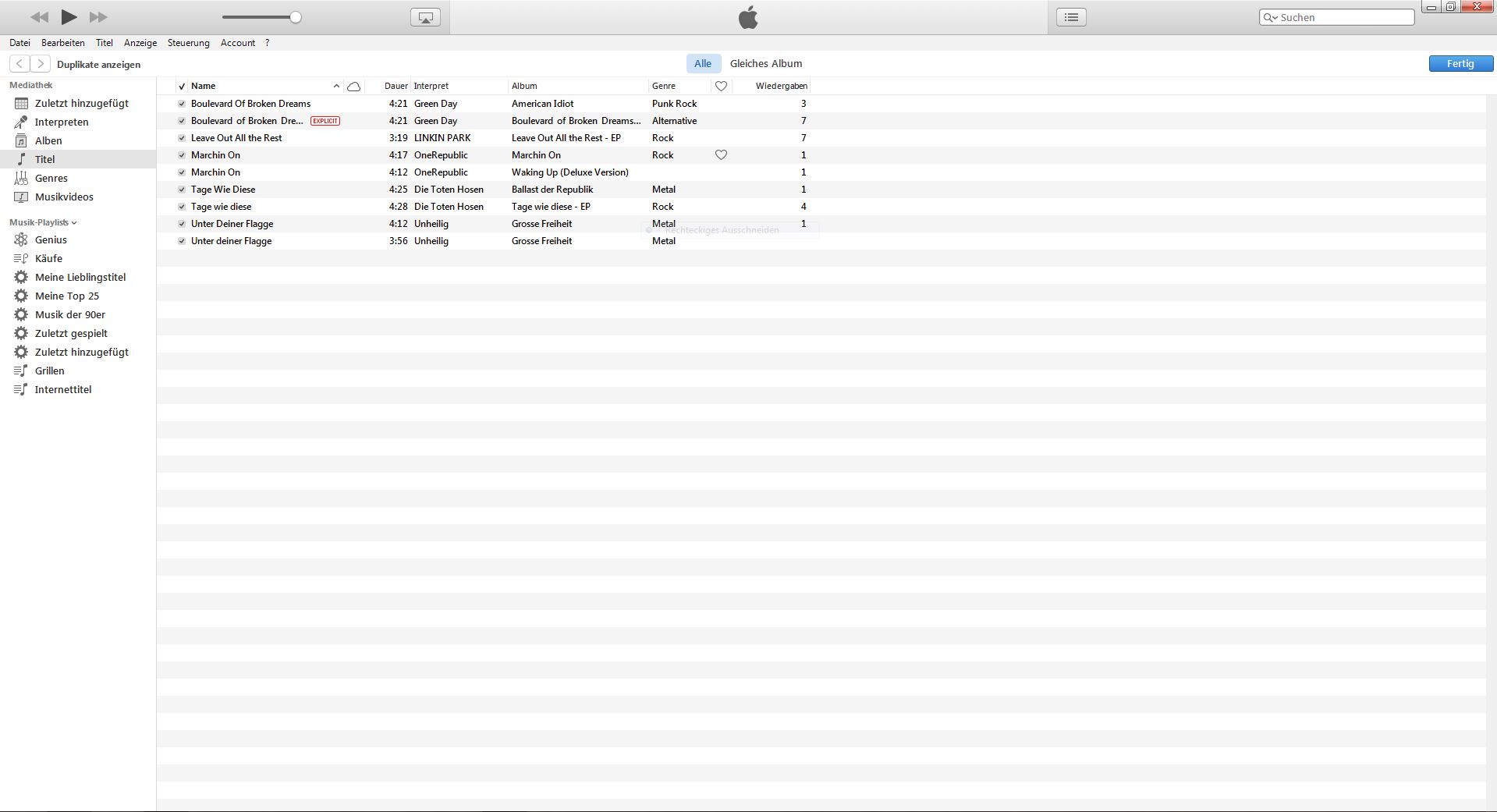Screen dimensions: 1497x812
Task: Uncheck Boulevard Of Broken Dreams American Idiot
Action: pos(182,104)
